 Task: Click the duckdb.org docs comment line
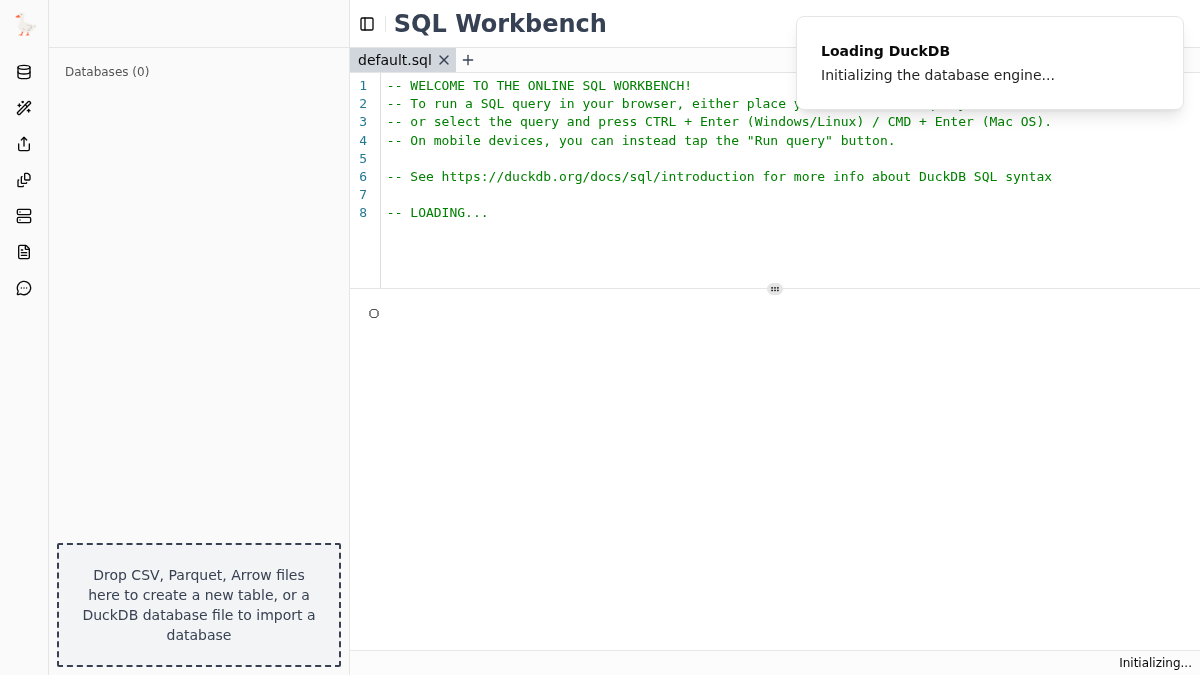[719, 177]
